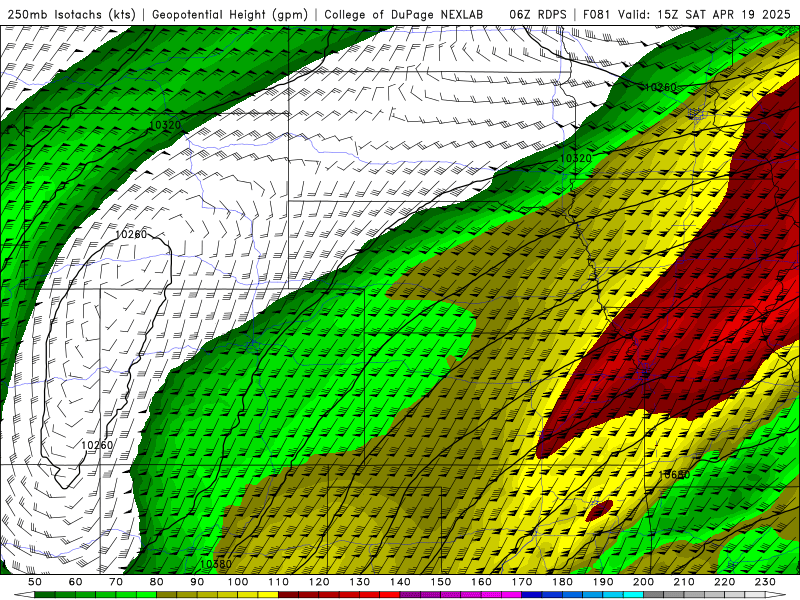Pick the cyan swatch ending at 200

[633, 594]
